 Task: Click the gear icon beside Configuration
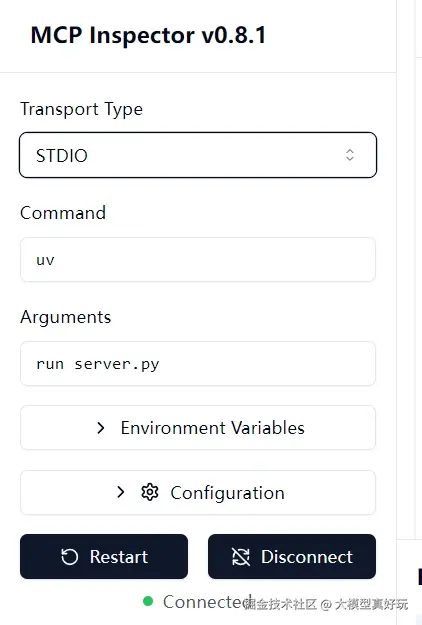click(150, 492)
